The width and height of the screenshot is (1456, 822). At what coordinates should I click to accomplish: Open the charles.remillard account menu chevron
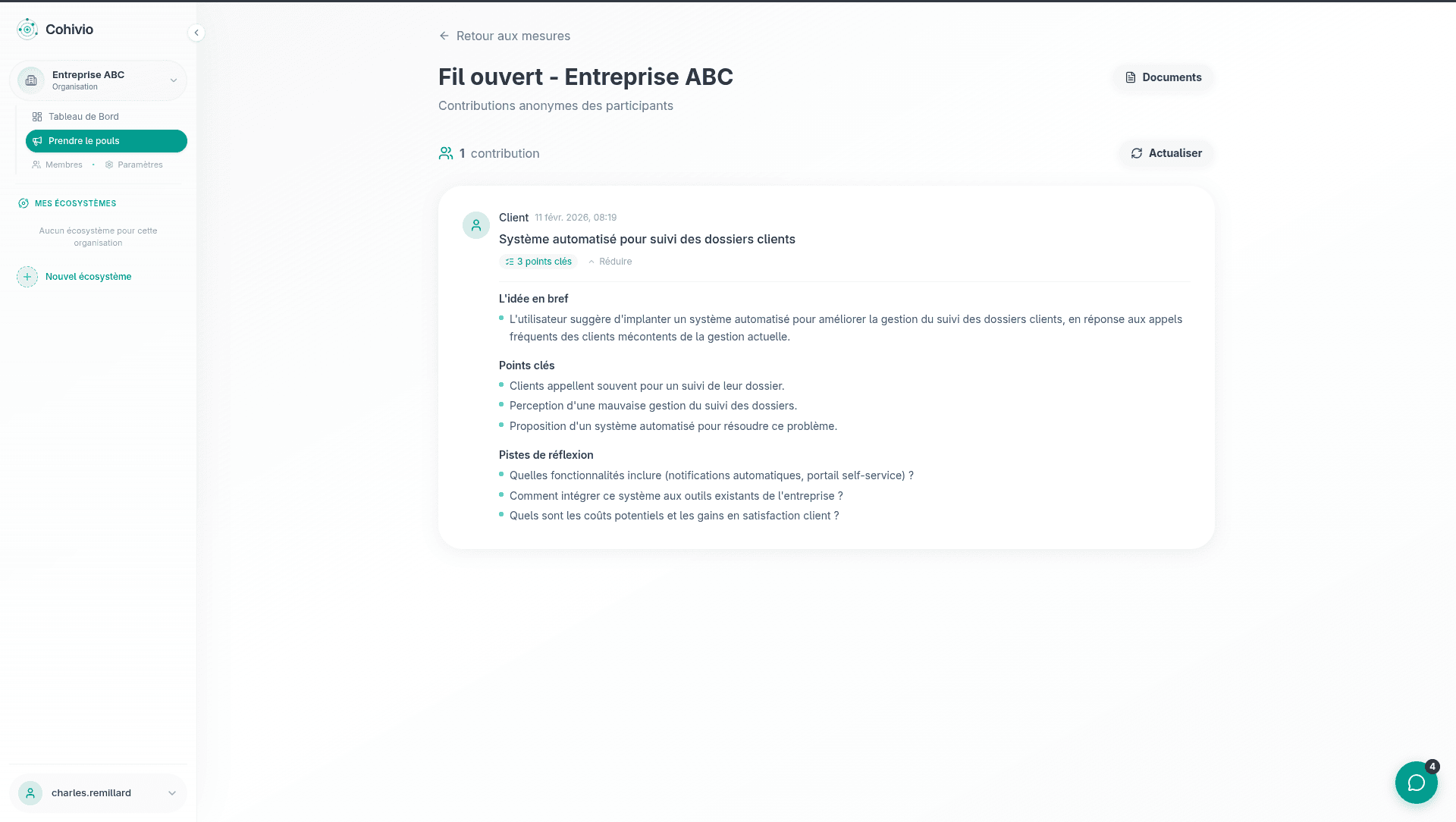pyautogui.click(x=172, y=793)
